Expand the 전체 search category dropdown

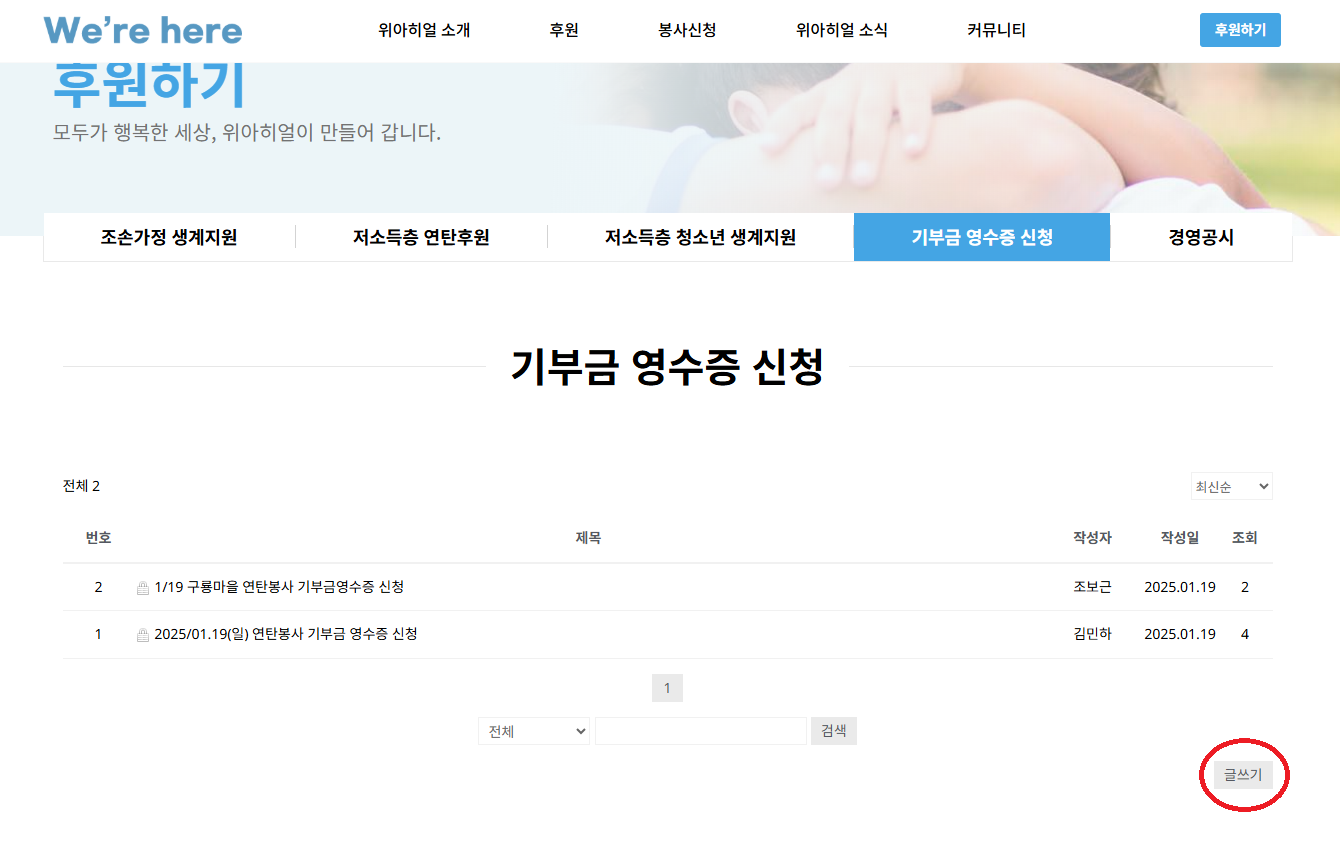pyautogui.click(x=534, y=731)
